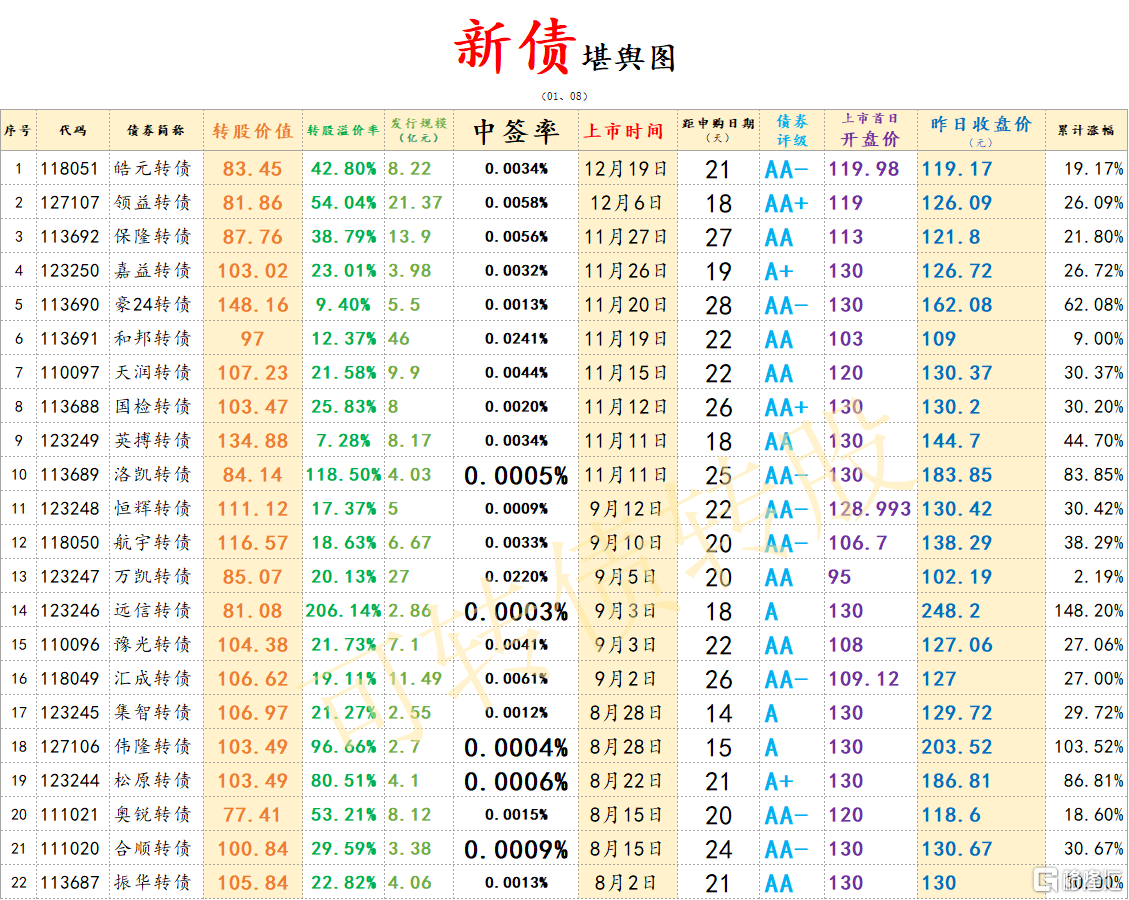Click the 转股溢价率 column header
1129x900 pixels.
coord(343,130)
